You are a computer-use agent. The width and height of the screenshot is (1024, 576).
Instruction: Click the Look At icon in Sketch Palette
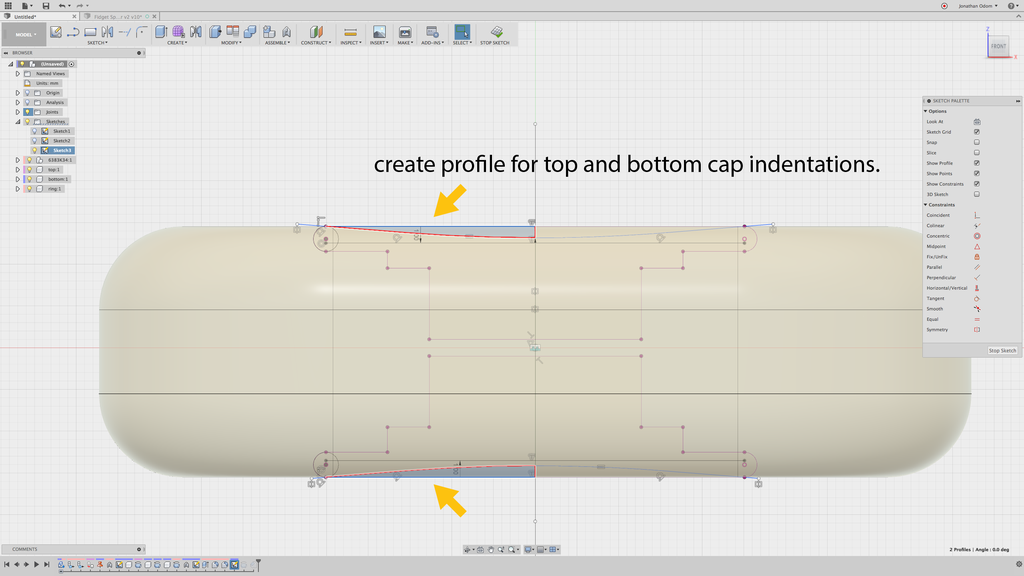pos(977,121)
